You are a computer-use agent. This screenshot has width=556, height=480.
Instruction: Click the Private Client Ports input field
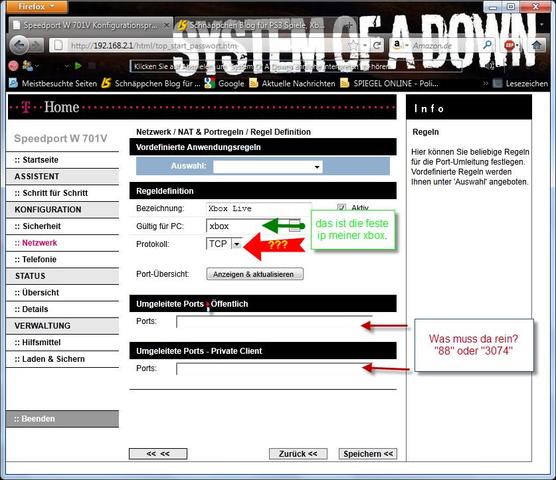click(274, 369)
